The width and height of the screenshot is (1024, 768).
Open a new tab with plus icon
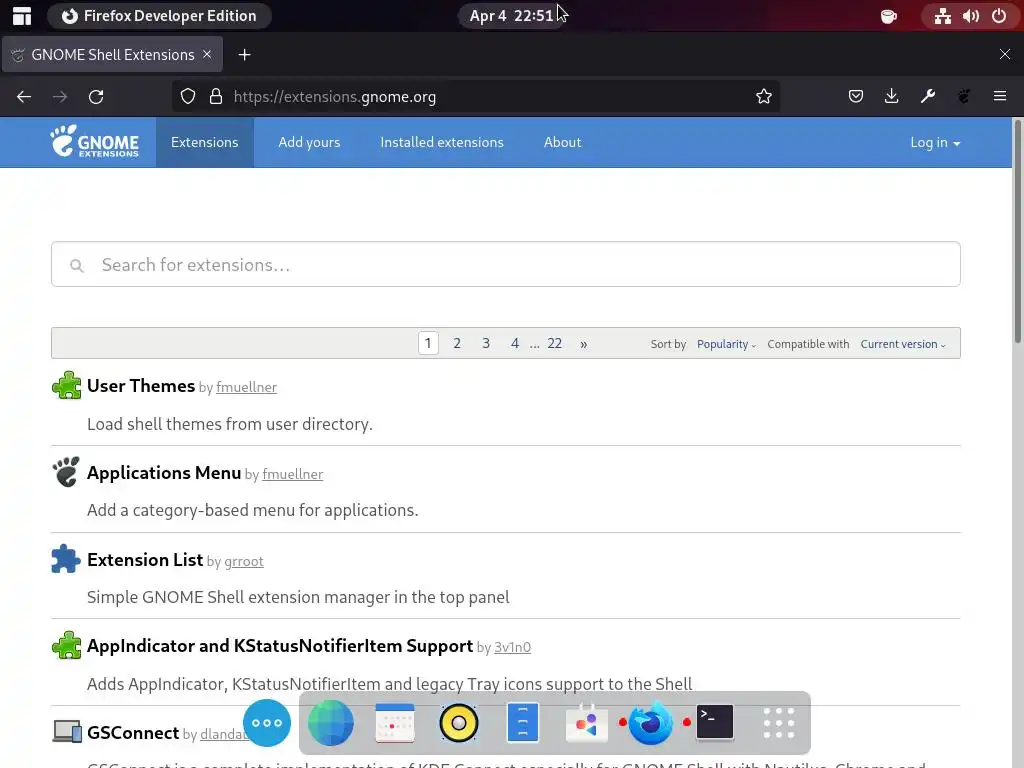click(x=244, y=55)
